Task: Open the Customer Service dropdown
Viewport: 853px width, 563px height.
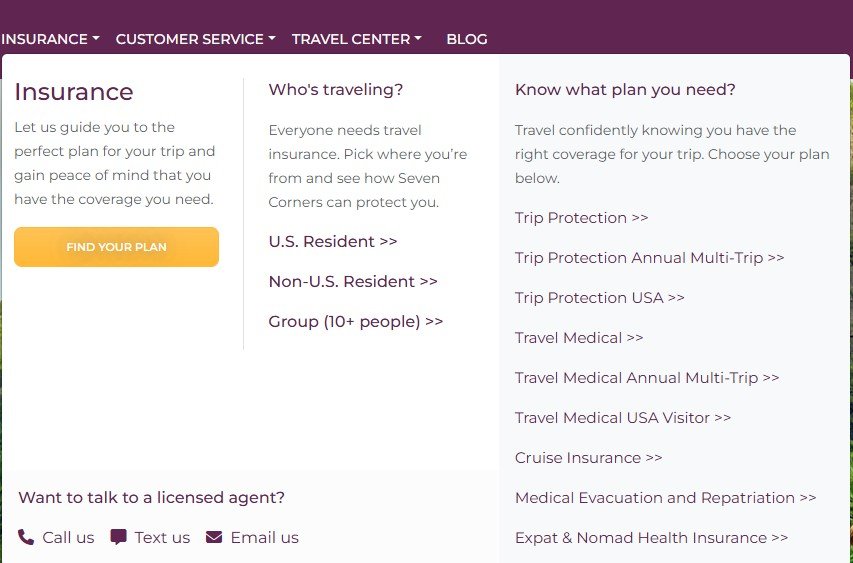Action: [195, 39]
